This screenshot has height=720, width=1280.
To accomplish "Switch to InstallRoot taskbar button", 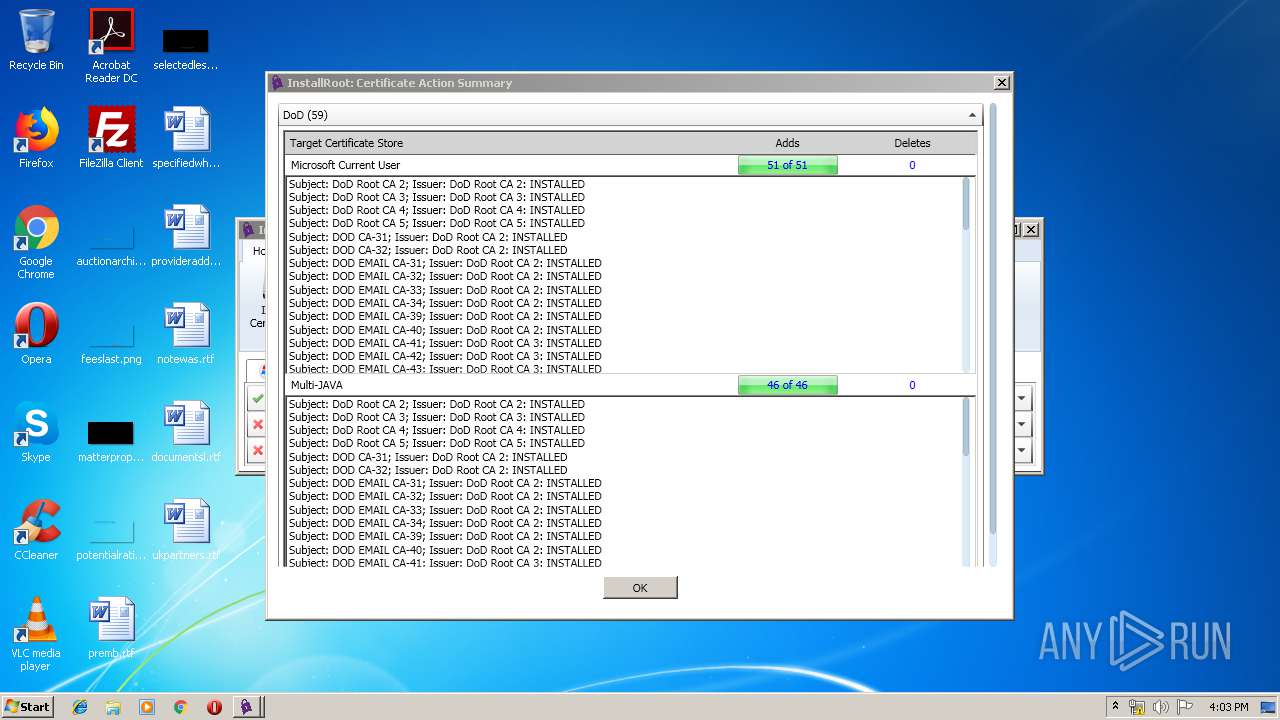I will click(x=248, y=707).
